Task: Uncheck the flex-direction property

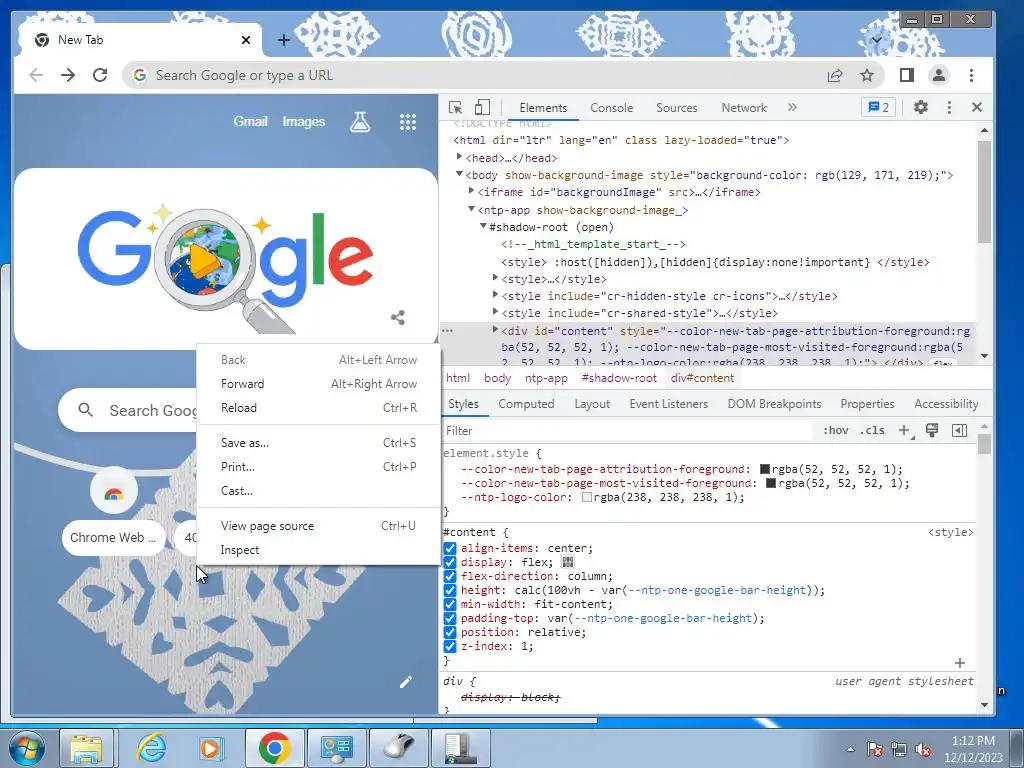Action: [x=450, y=576]
